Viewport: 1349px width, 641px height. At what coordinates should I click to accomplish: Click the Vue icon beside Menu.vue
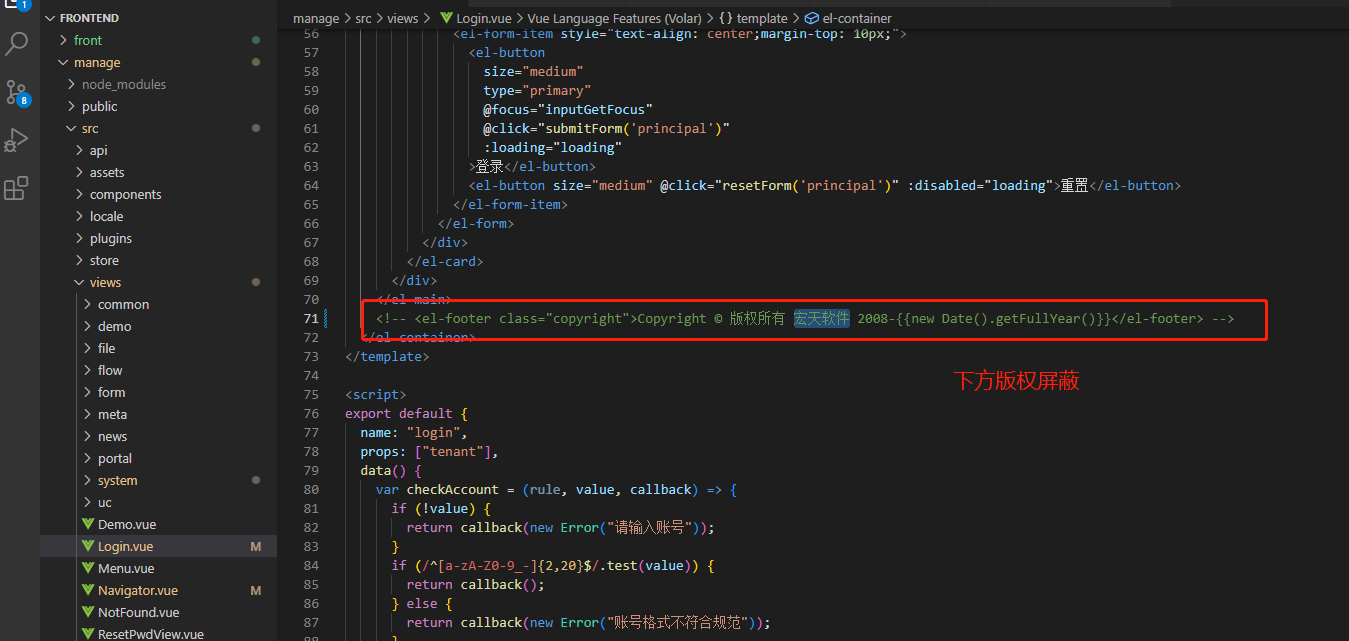point(88,568)
